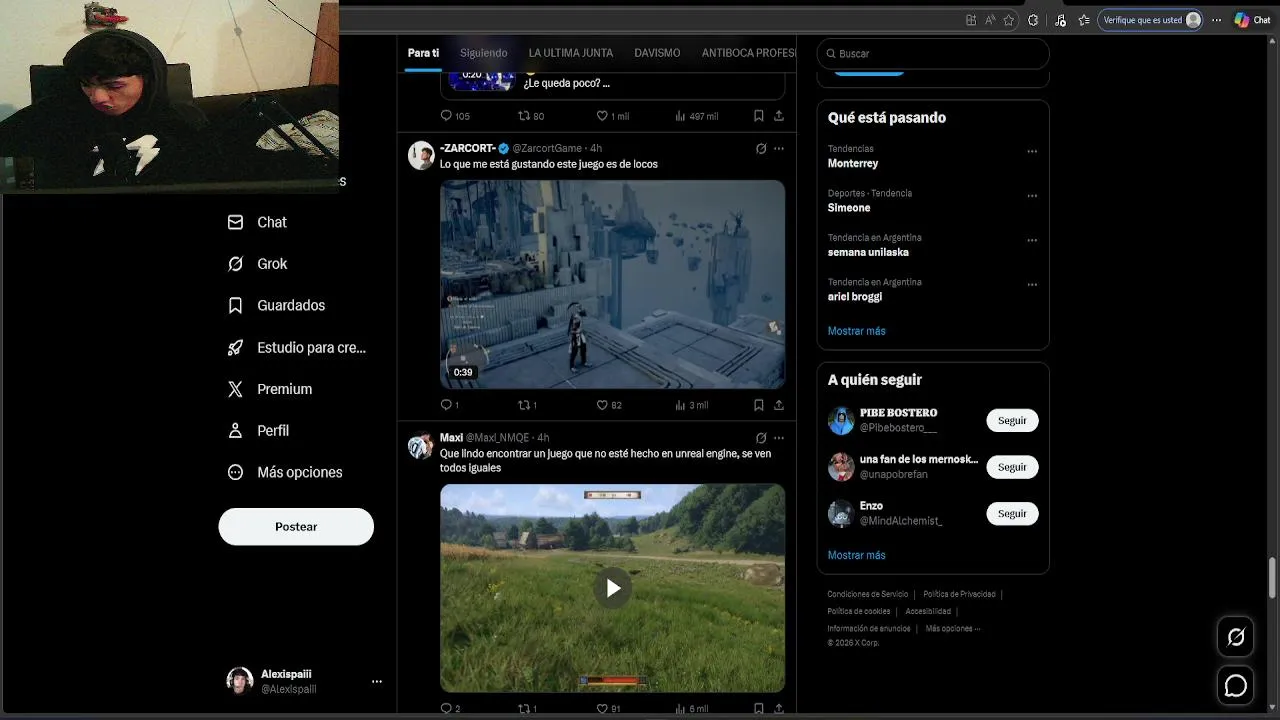Bookmark Maxi's post

(x=759, y=709)
